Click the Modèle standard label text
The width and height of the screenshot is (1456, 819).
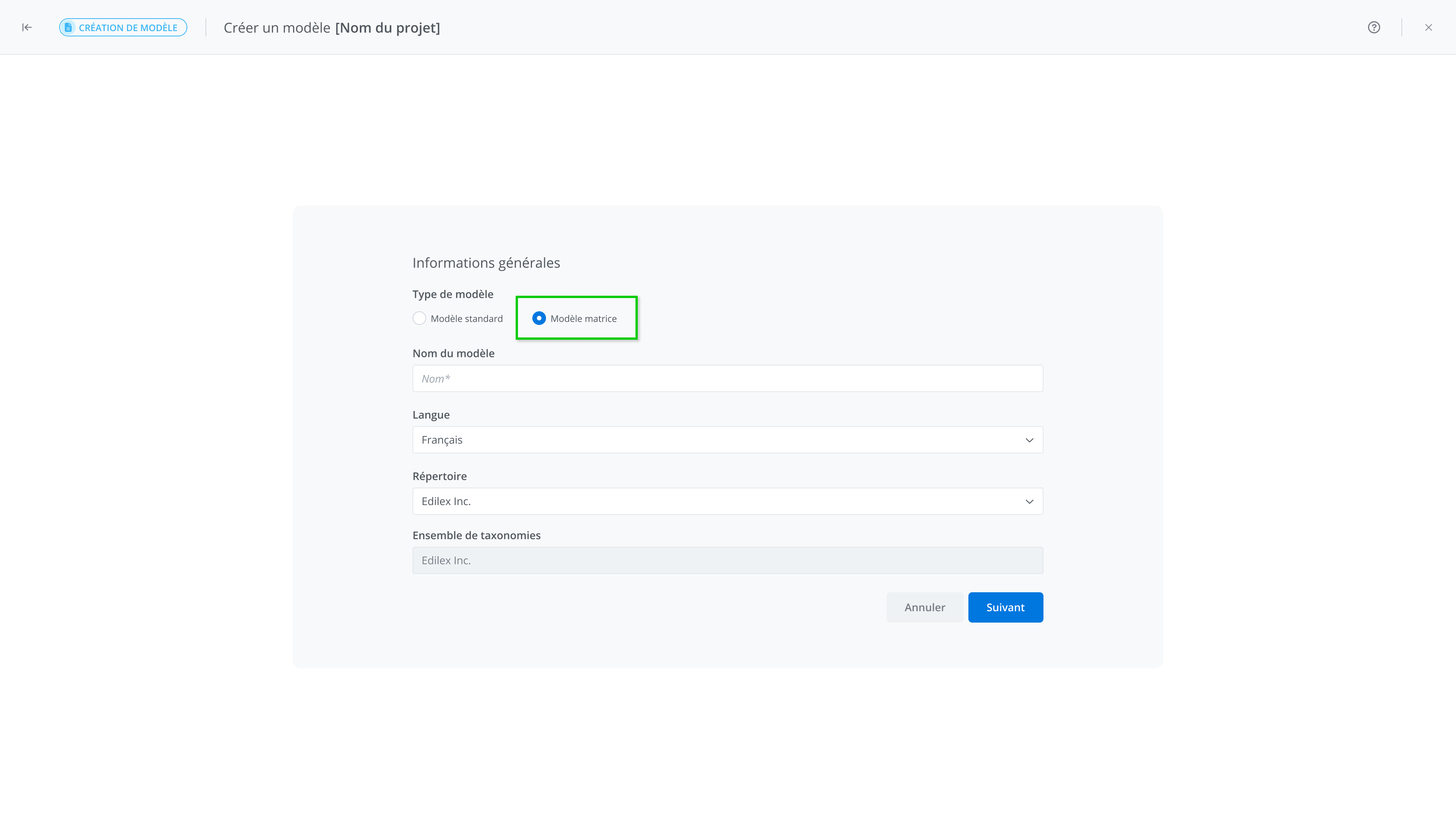tap(466, 319)
